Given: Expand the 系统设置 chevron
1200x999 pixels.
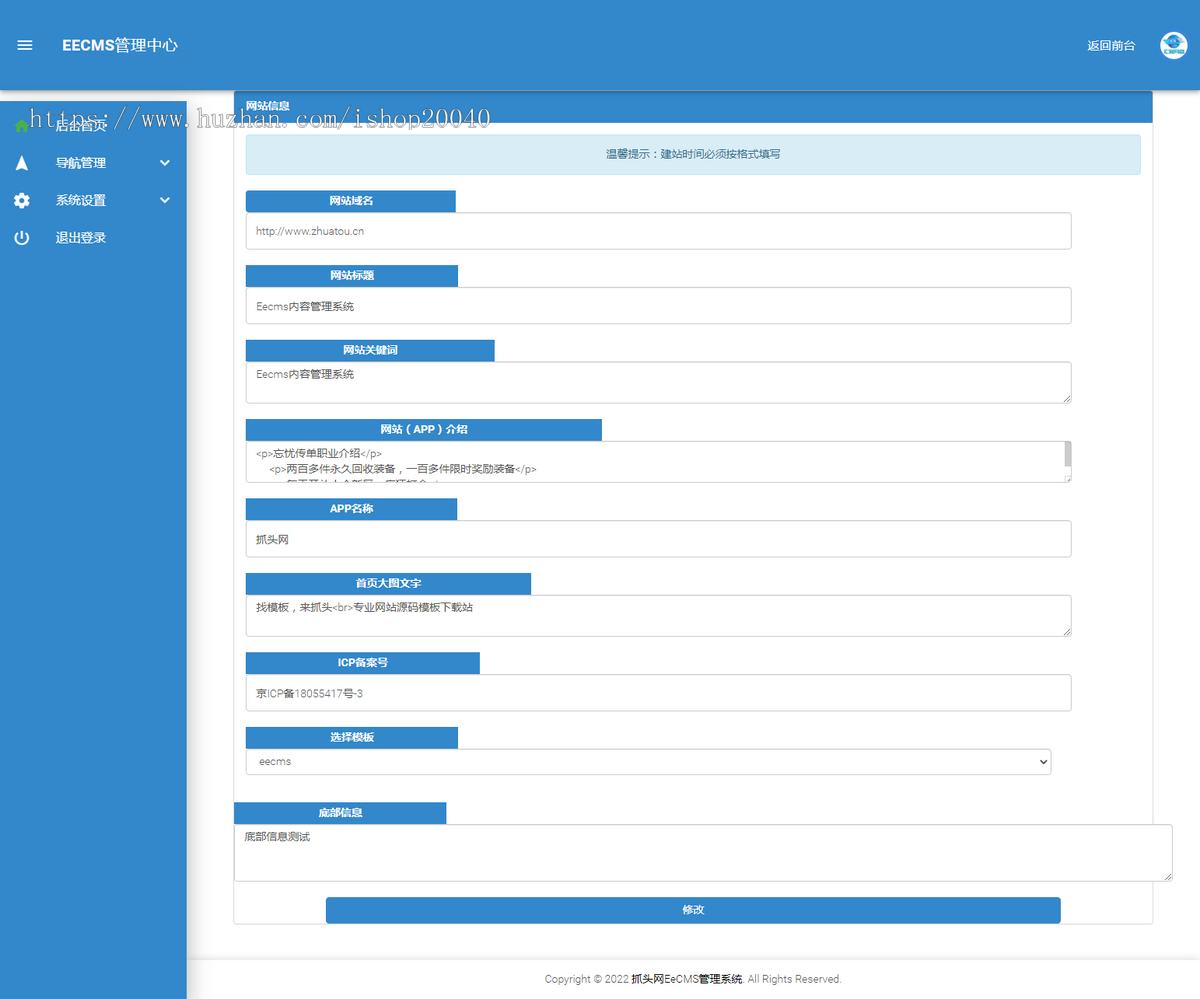Looking at the screenshot, I should click(x=165, y=200).
